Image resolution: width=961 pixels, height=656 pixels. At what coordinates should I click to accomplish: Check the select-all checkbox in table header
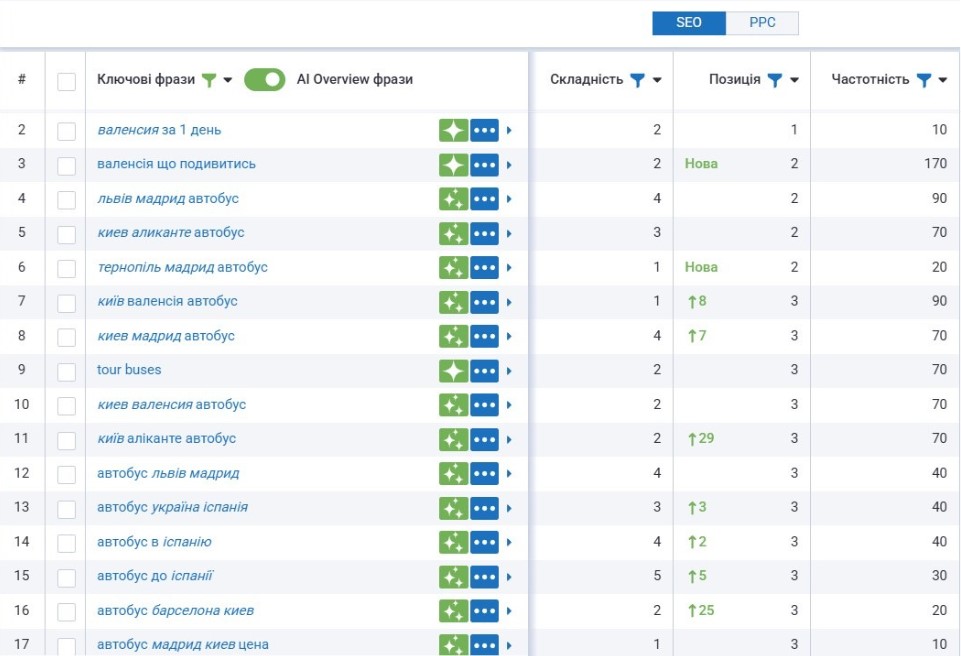pyautogui.click(x=66, y=81)
